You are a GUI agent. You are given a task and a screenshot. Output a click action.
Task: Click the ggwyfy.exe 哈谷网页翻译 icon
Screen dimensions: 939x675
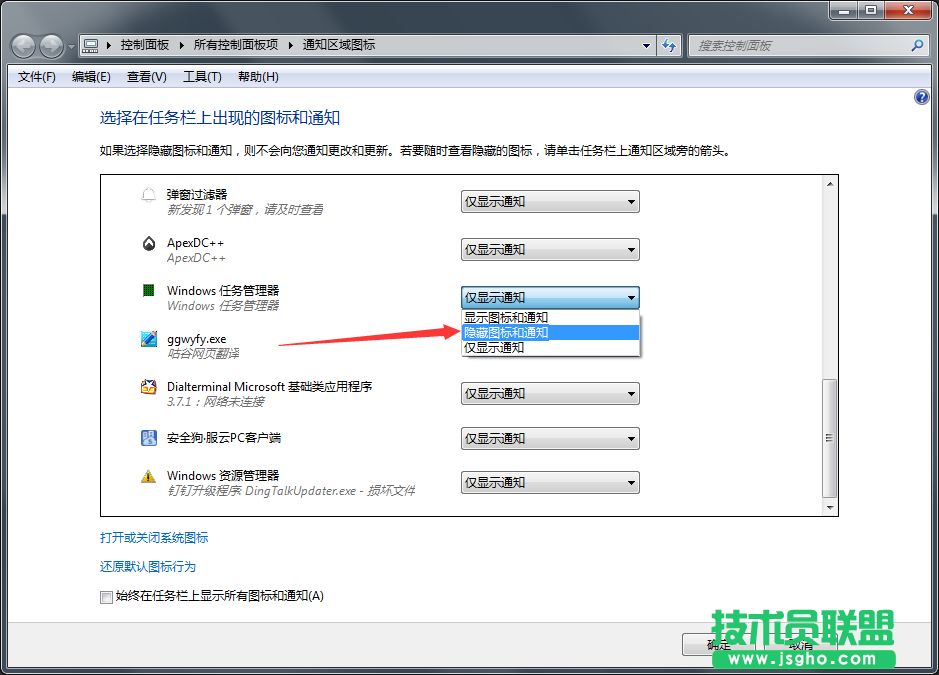(148, 339)
